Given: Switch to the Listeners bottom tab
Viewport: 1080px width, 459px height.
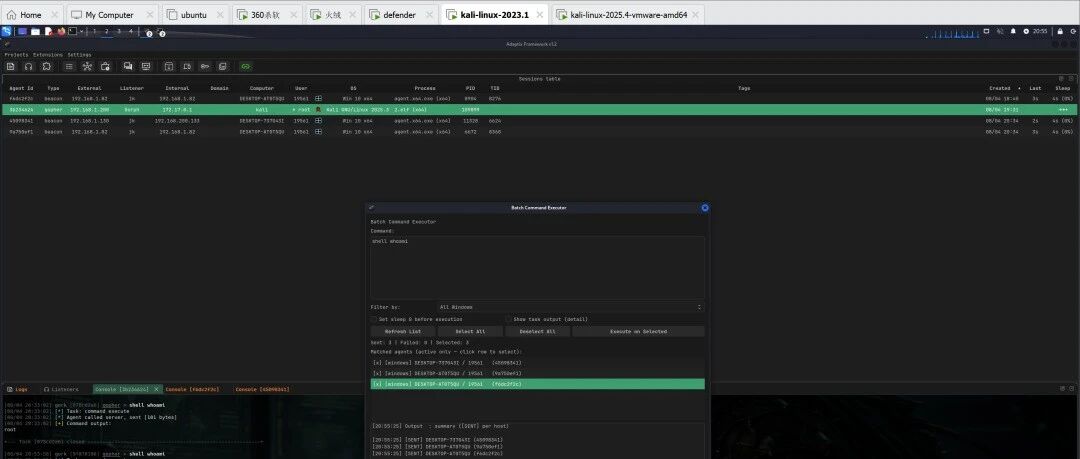Looking at the screenshot, I should 61,389.
